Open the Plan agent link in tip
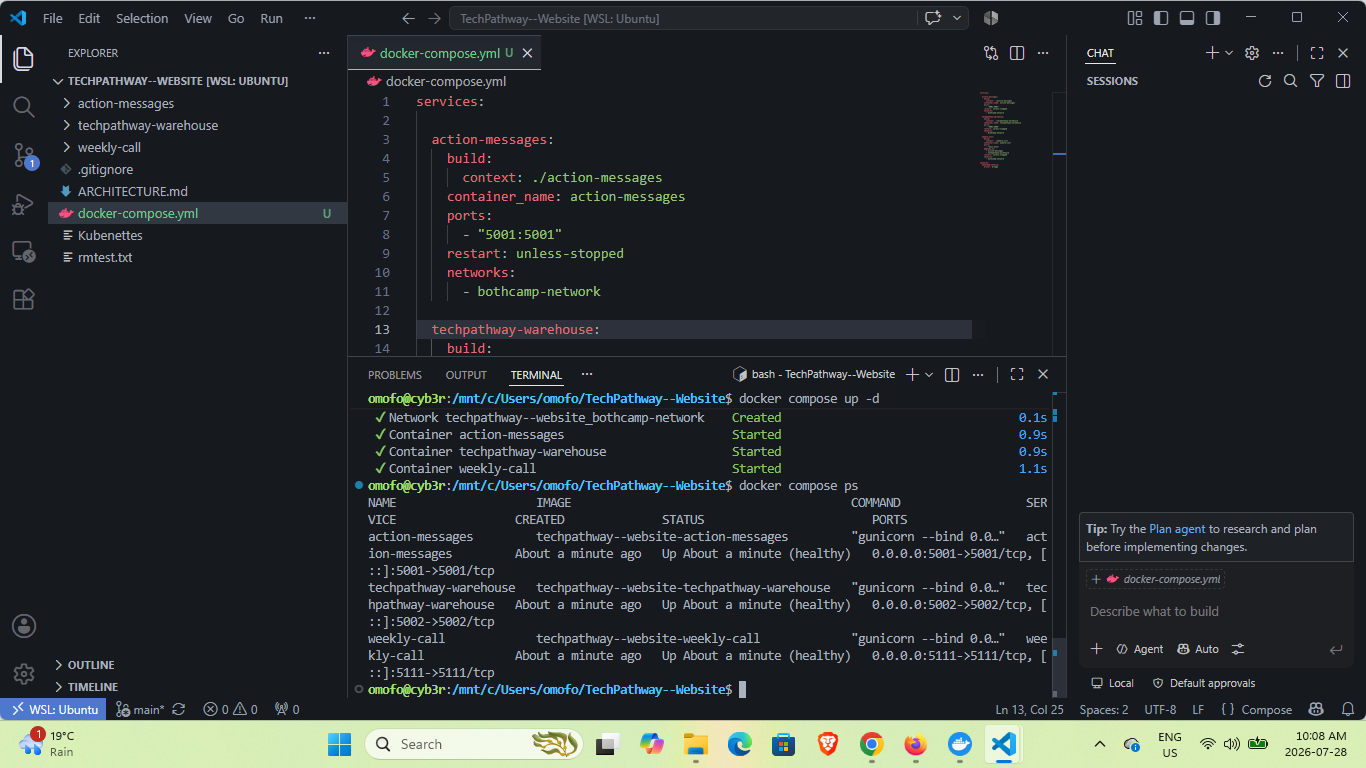 (1177, 529)
